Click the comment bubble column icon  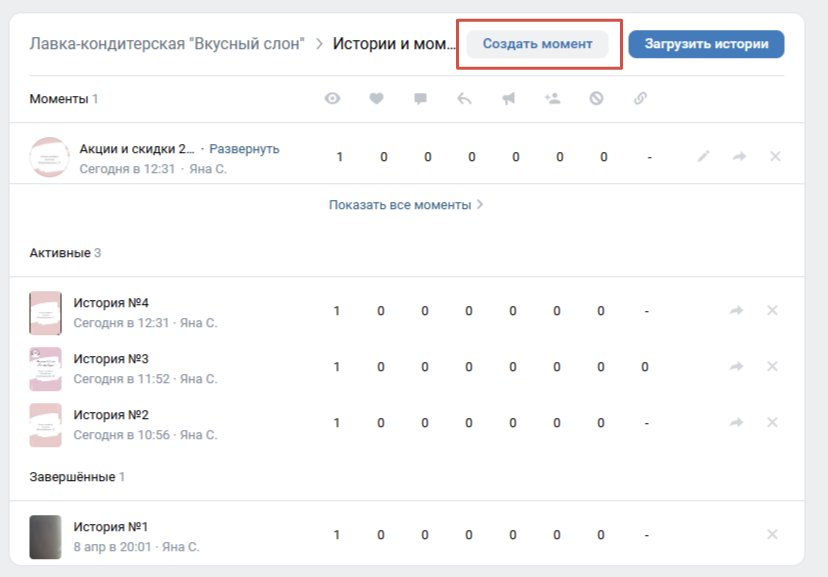point(420,99)
